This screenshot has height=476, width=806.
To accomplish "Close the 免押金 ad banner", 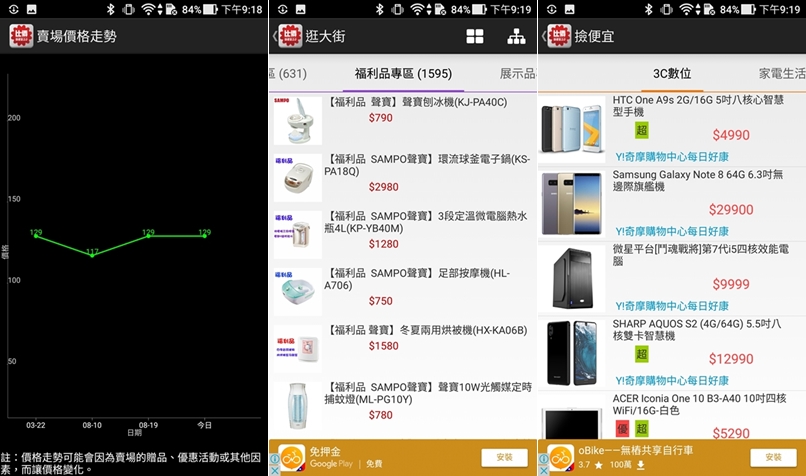I will coord(274,470).
